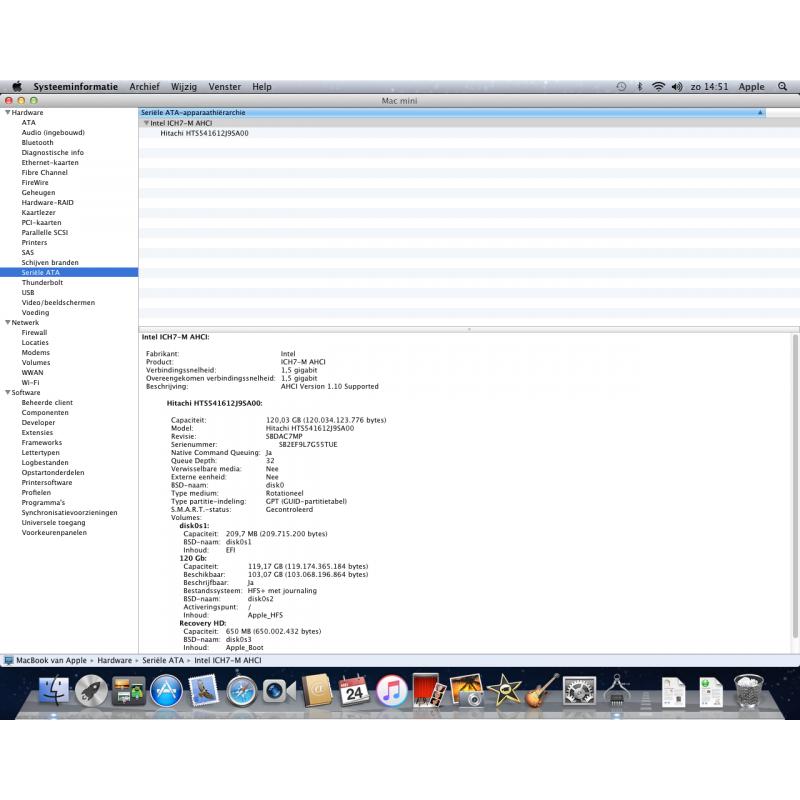This screenshot has width=800, height=800.
Task: Collapse the Software section triangle
Action: 8,392
